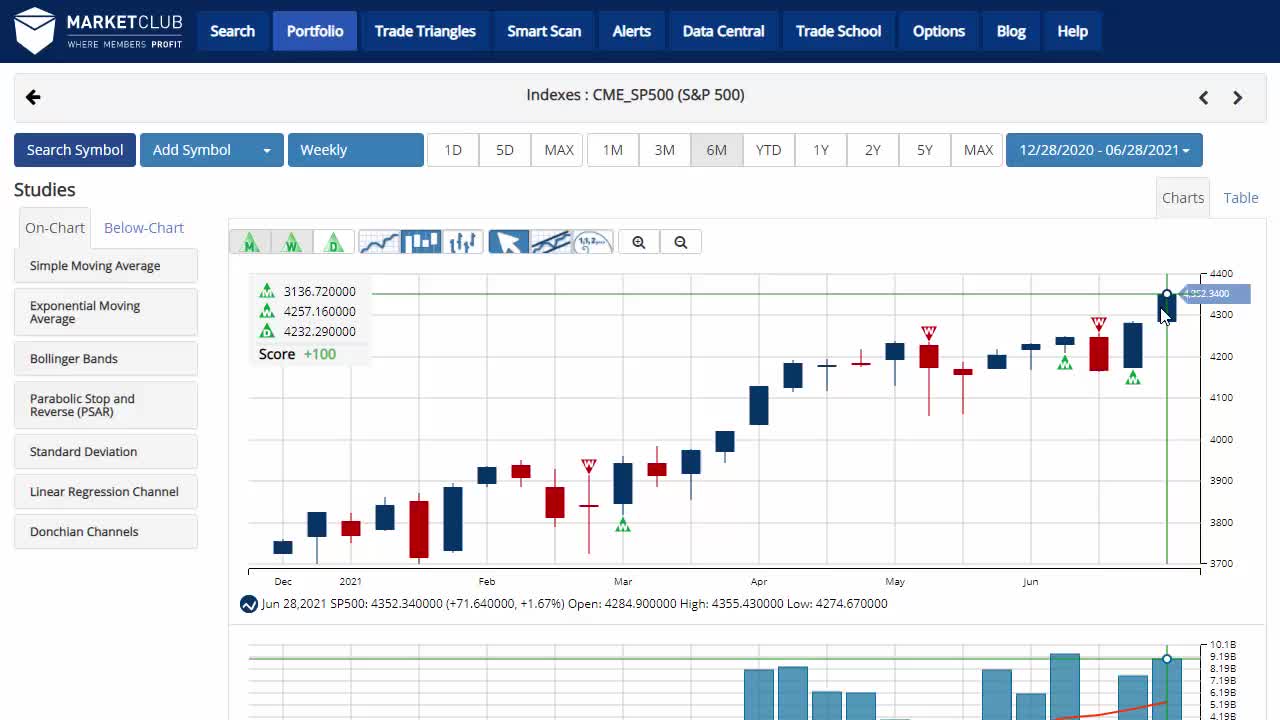1280x720 pixels.
Task: Select the 5D intraday range
Action: click(x=505, y=150)
